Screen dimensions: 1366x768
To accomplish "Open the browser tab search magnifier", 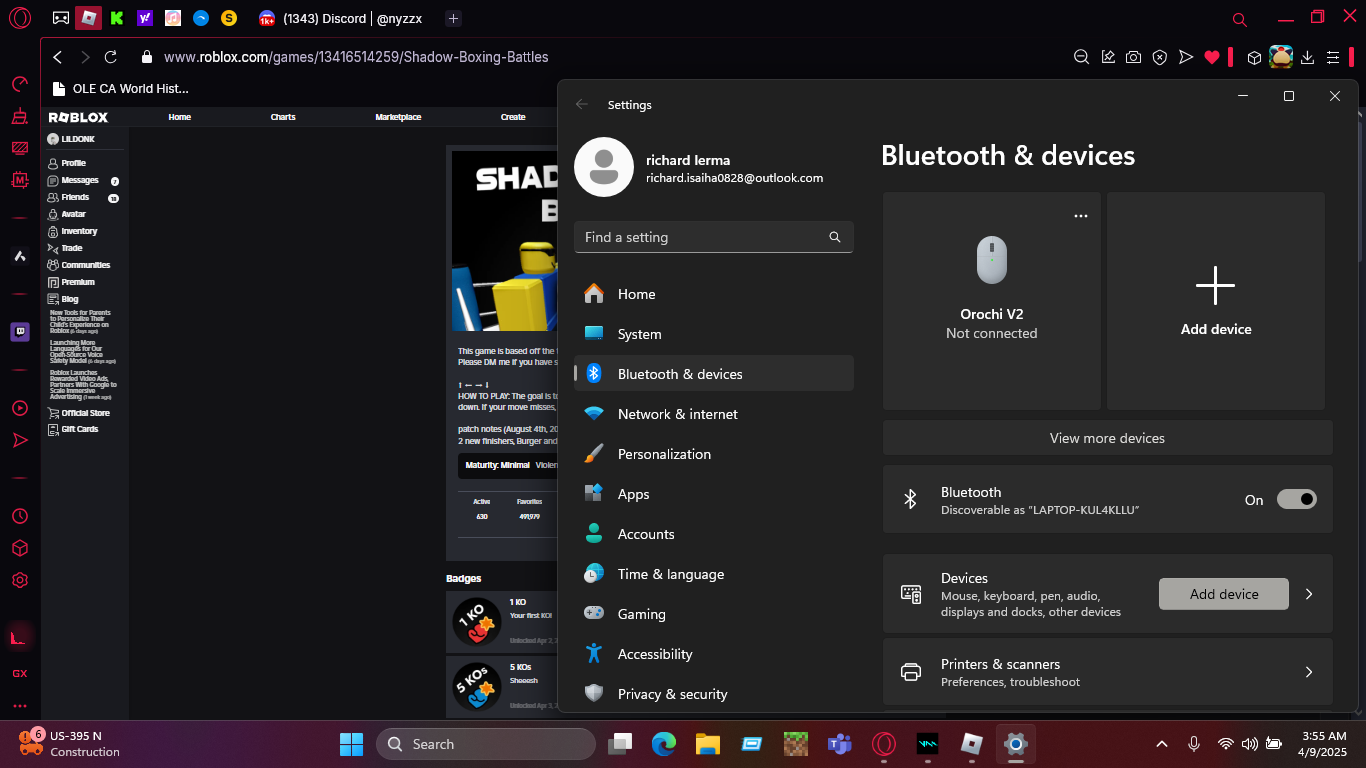I will click(1240, 19).
